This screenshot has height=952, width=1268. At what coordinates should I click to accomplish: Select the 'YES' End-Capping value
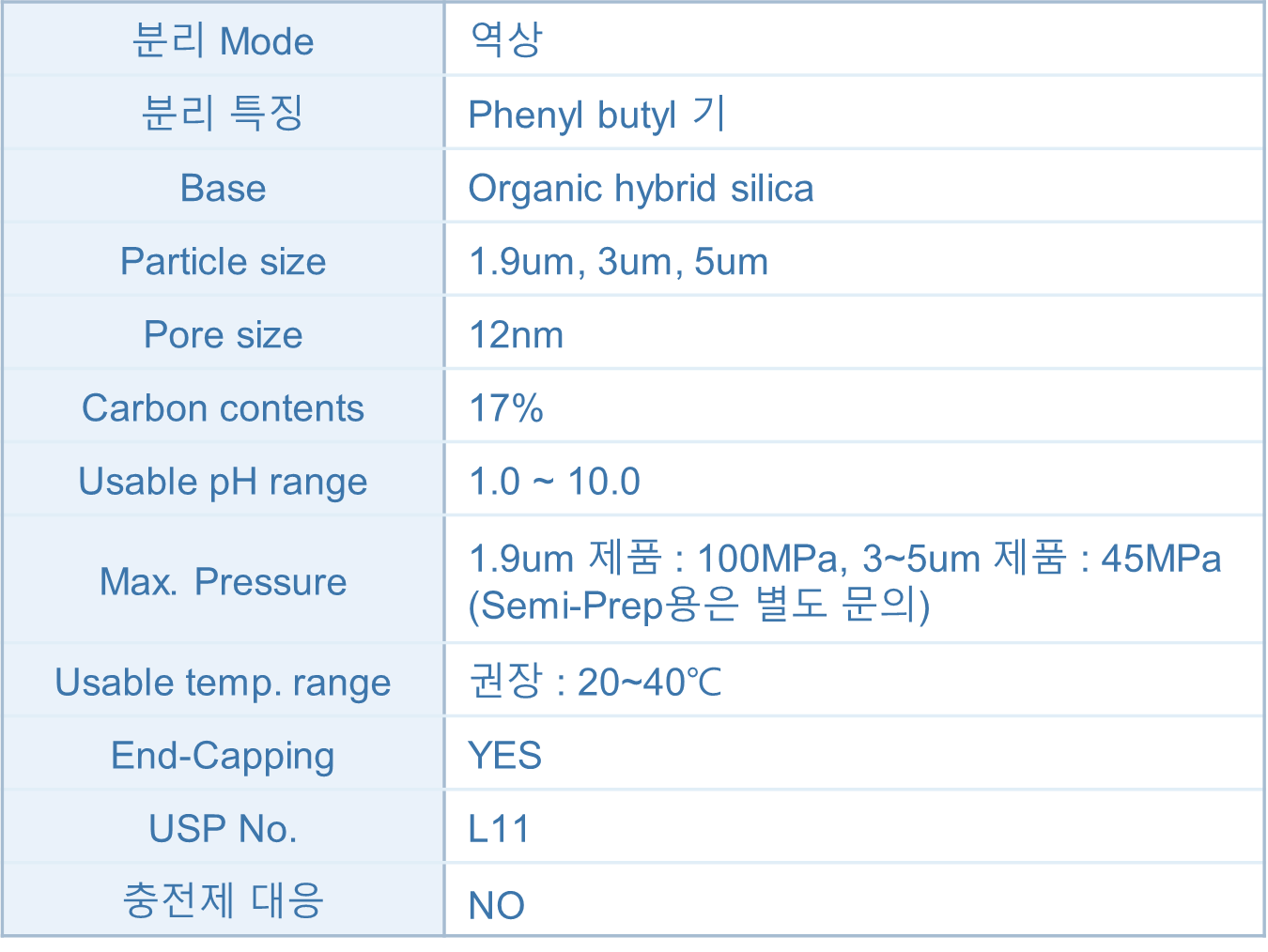tap(504, 755)
